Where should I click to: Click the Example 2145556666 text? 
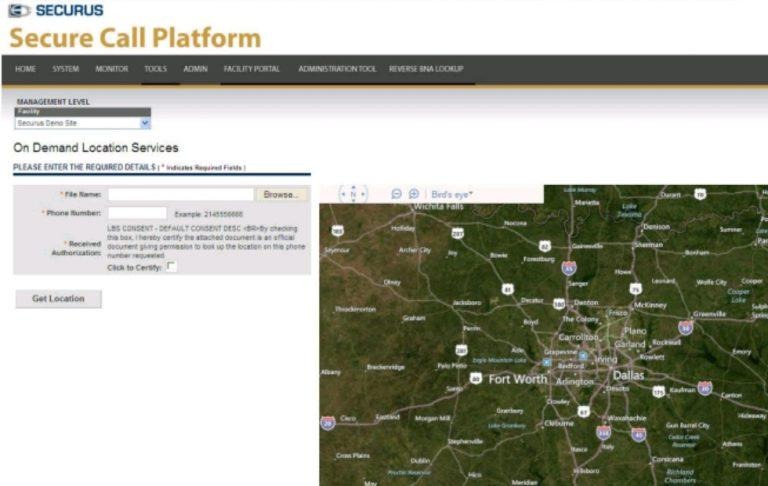(x=209, y=215)
